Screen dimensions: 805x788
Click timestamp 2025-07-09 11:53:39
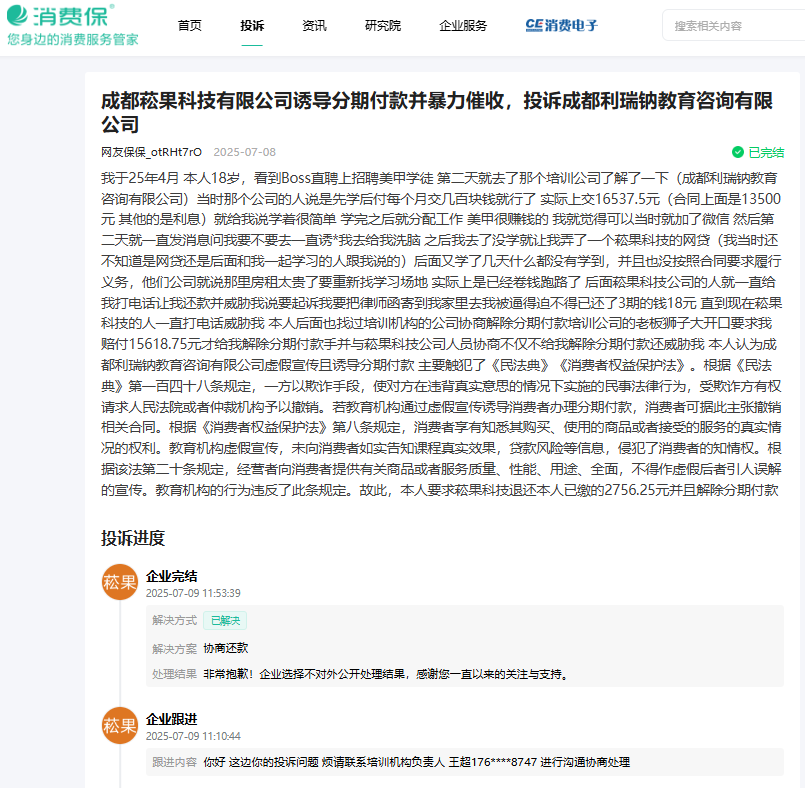pos(193,593)
